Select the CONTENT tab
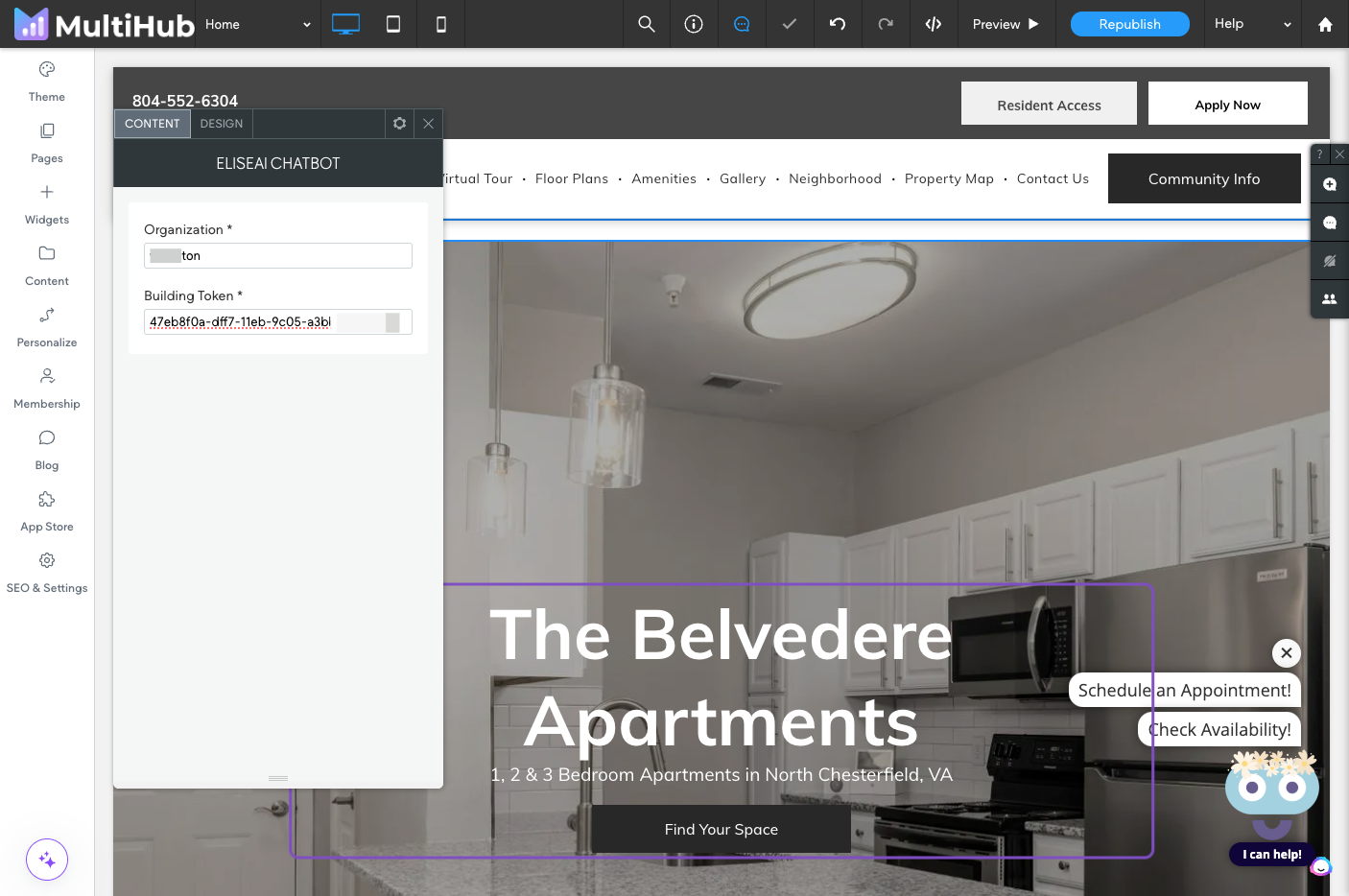 [153, 124]
